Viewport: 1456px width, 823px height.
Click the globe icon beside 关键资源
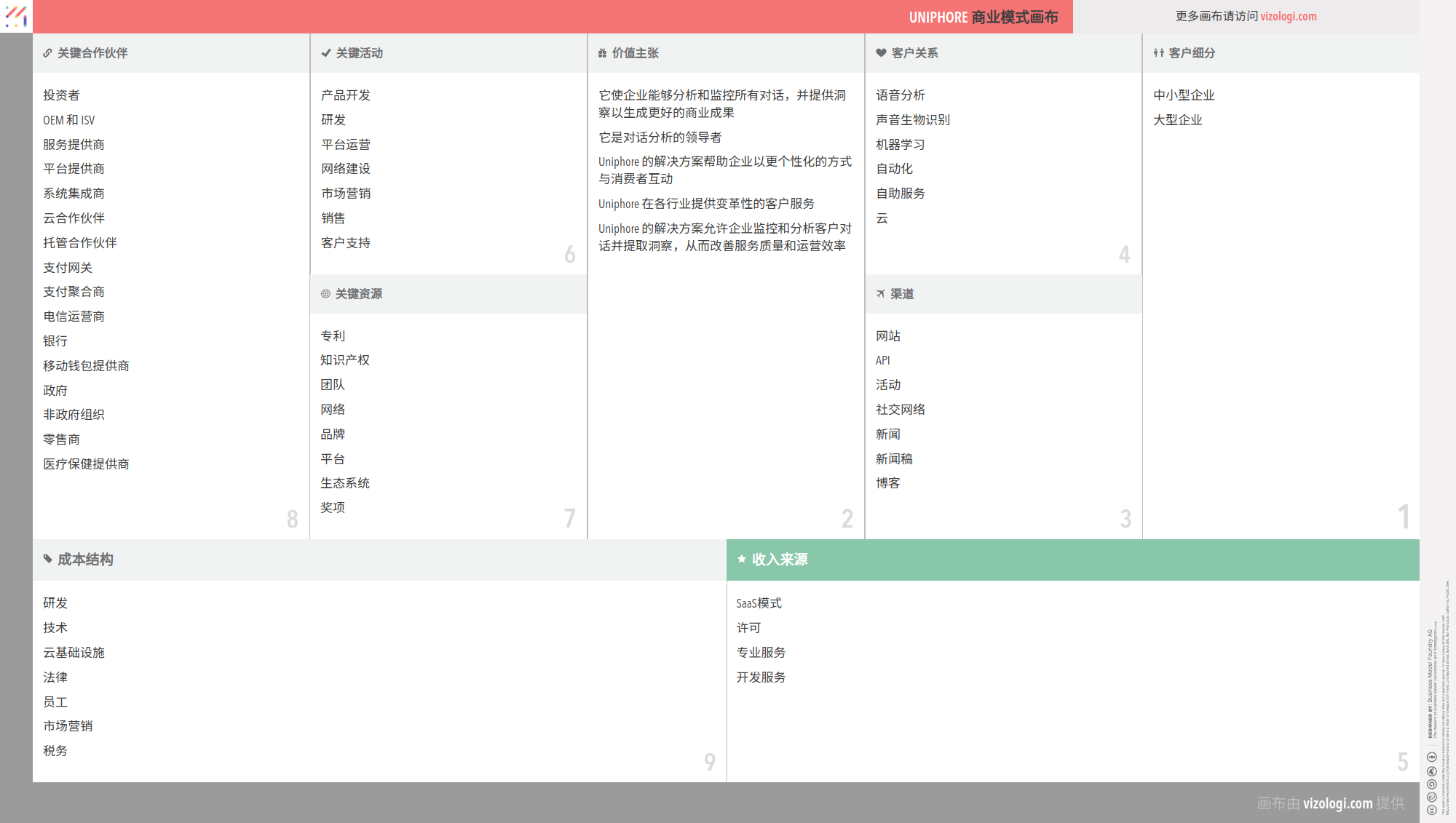pyautogui.click(x=325, y=294)
